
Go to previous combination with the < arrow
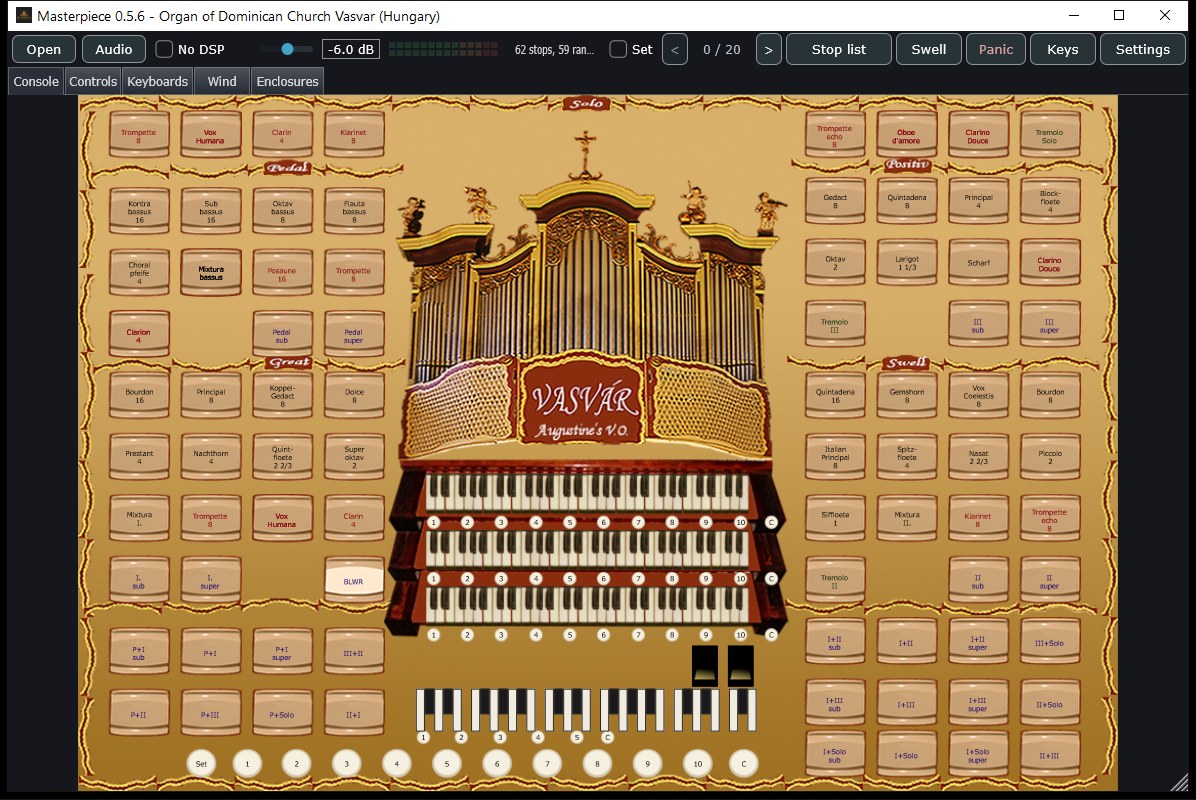(675, 50)
